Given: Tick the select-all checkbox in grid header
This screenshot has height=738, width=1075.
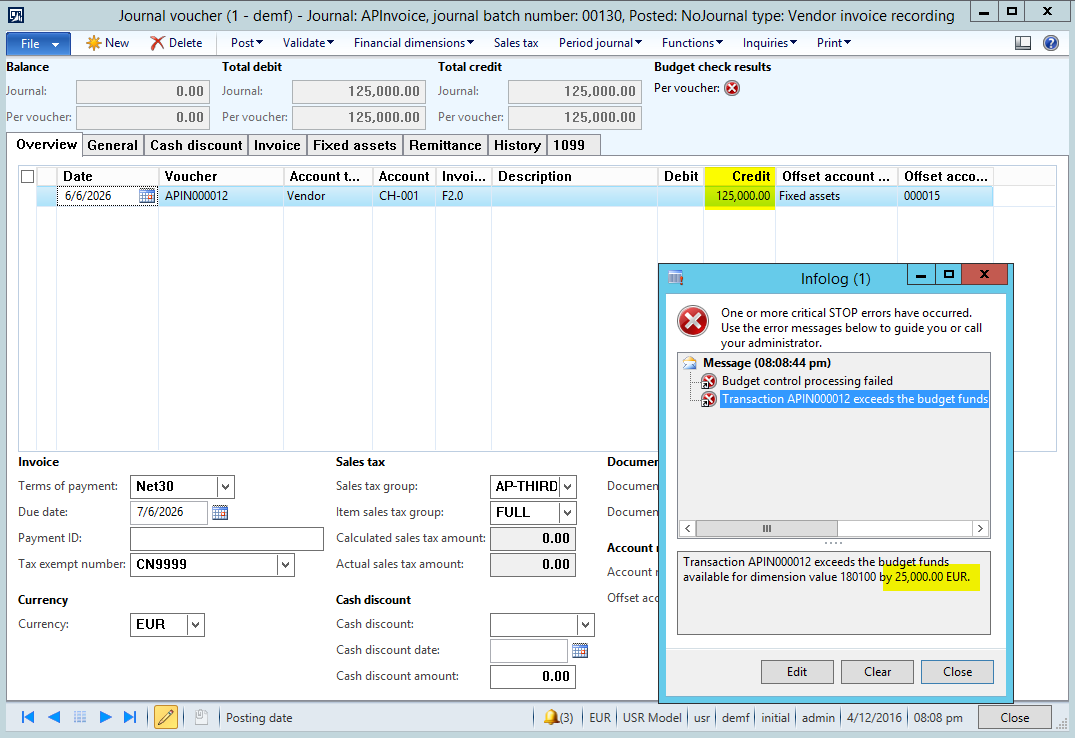Looking at the screenshot, I should click(x=27, y=176).
